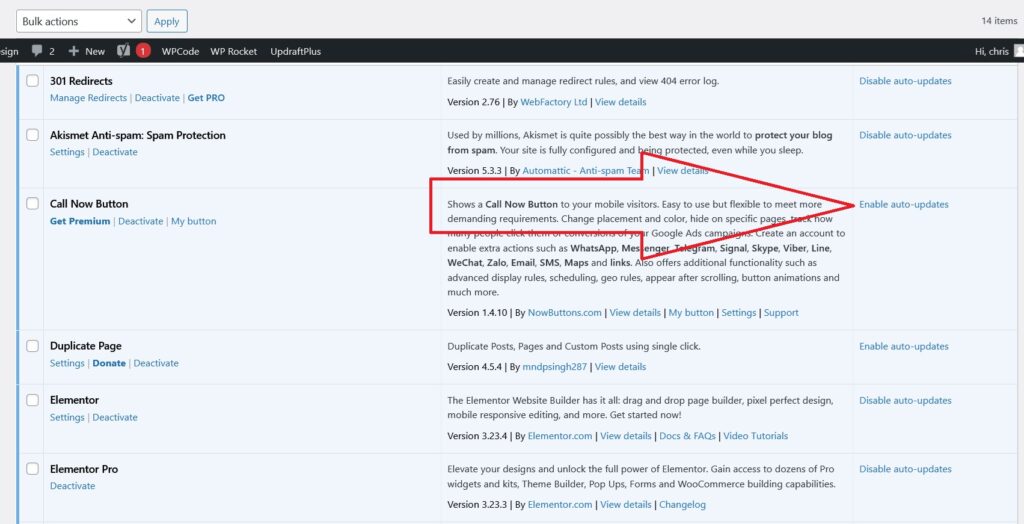Screen dimensions: 1024x524
Task: Click Version 1.4.10 text
Action: pyautogui.click(x=478, y=312)
